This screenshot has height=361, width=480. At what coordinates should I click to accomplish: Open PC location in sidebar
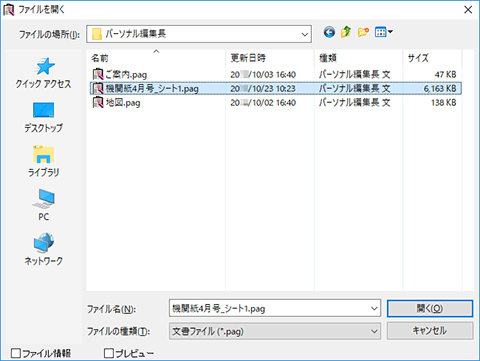tap(43, 205)
